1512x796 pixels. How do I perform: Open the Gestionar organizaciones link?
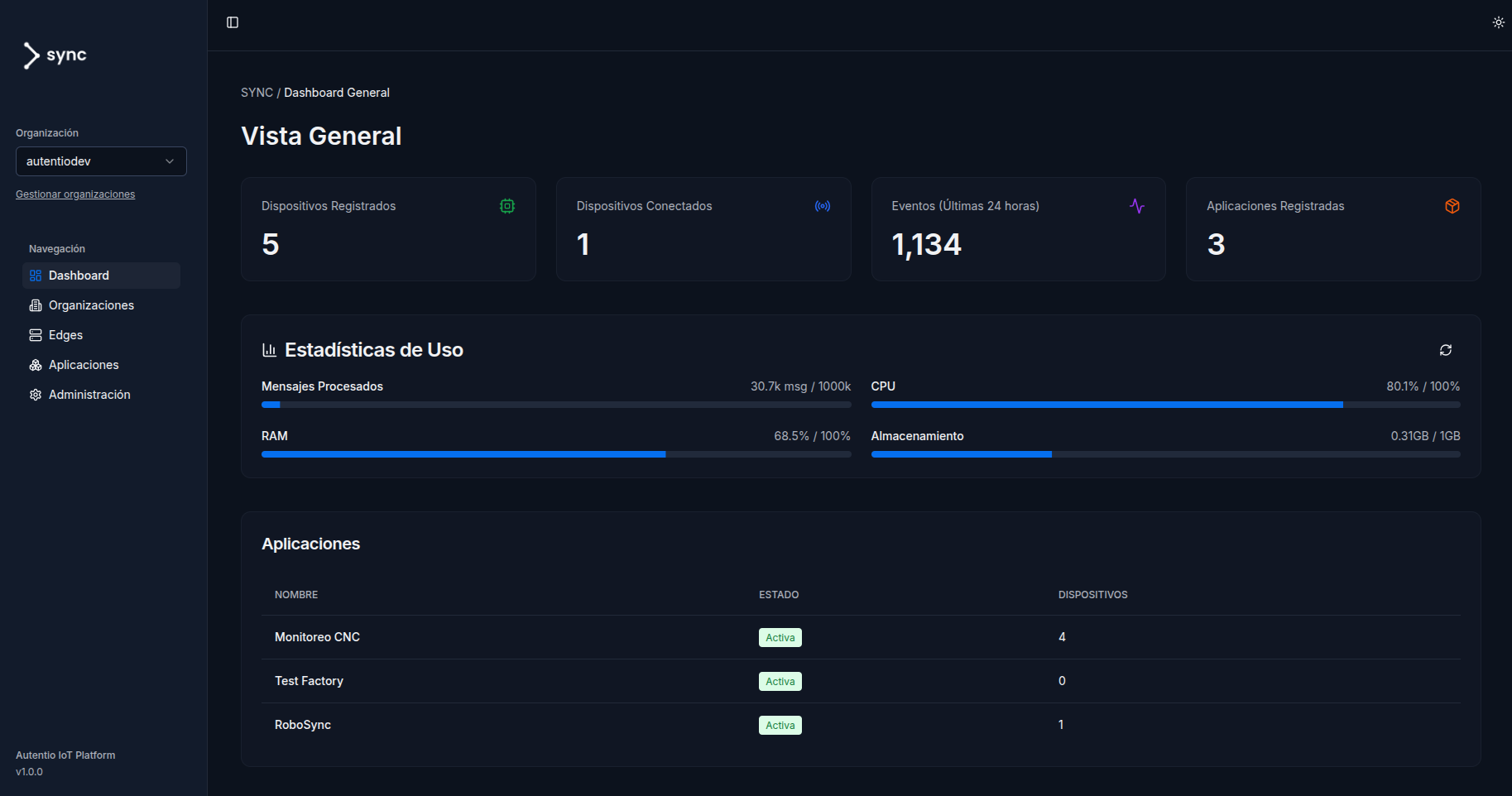(x=75, y=194)
